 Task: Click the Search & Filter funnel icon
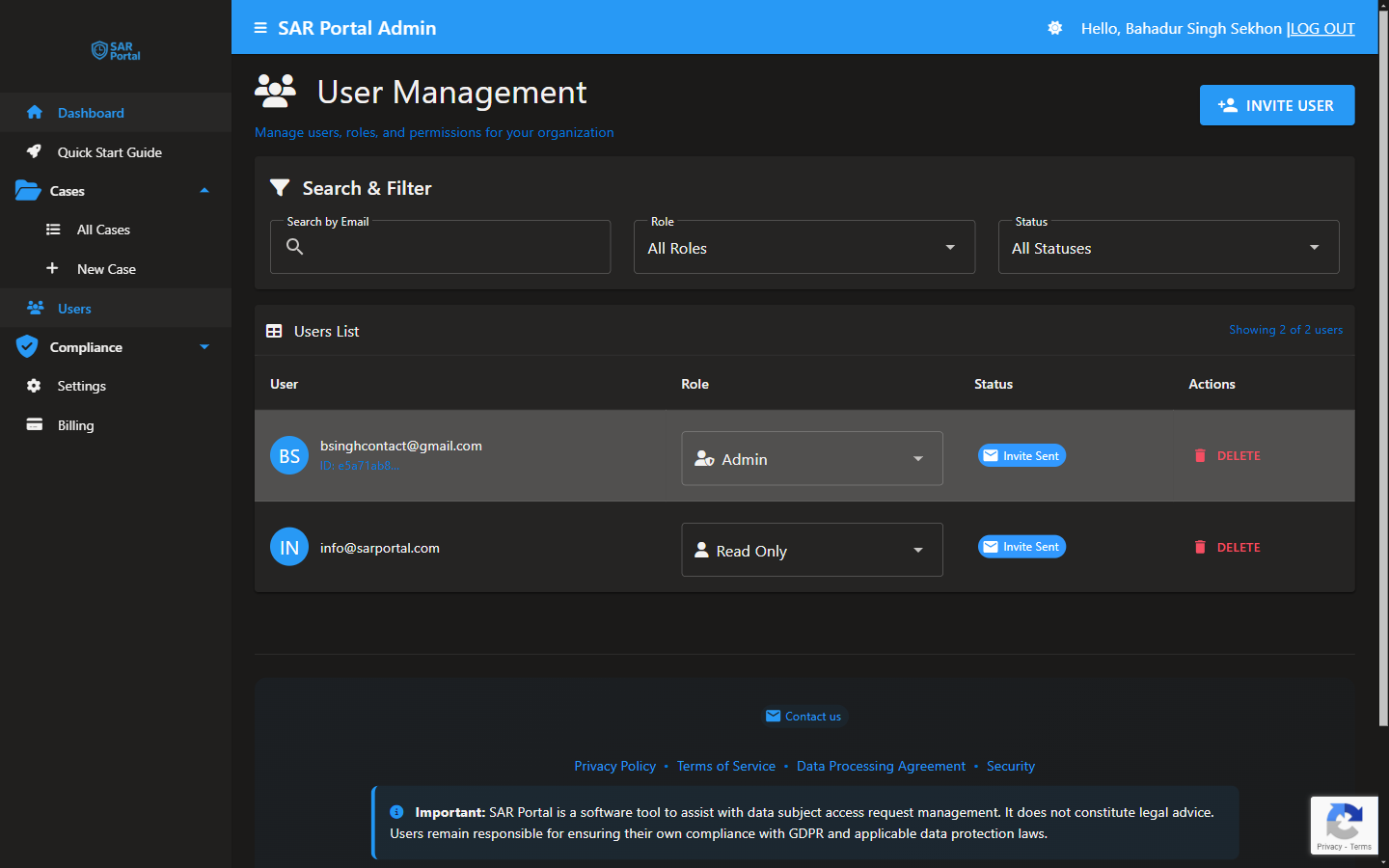(280, 187)
